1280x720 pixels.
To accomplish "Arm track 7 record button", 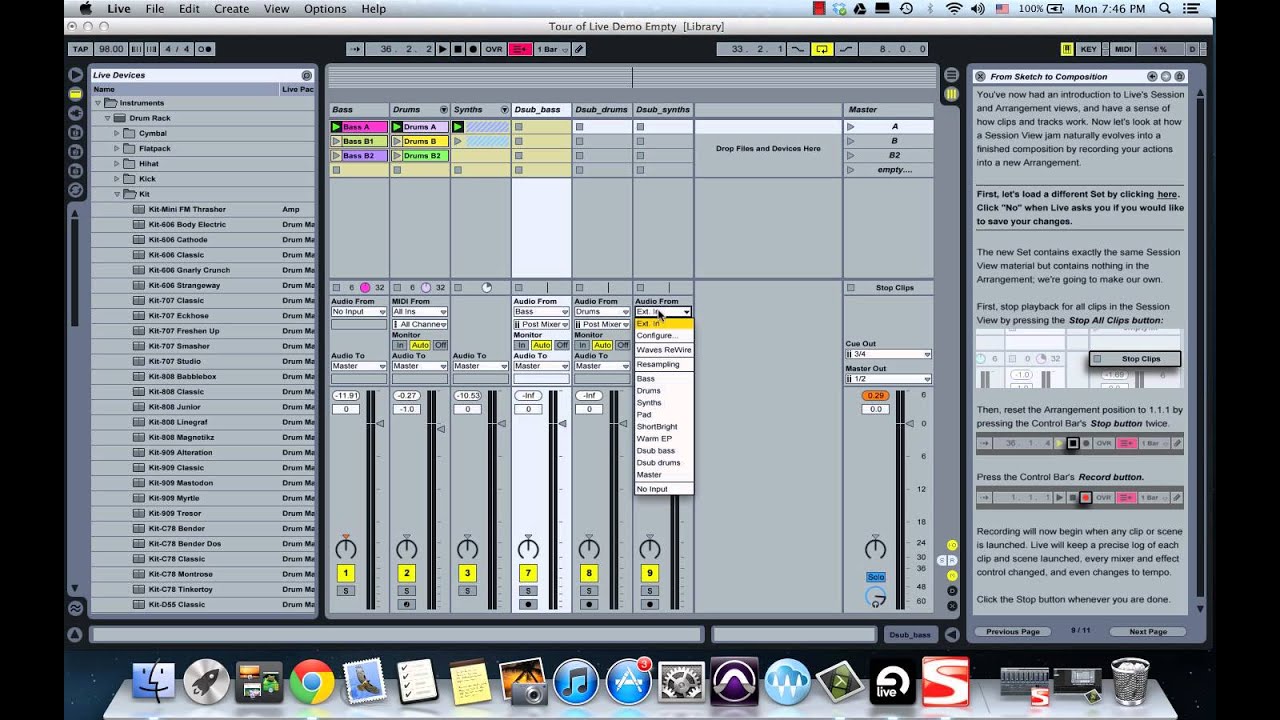I will coord(529,604).
